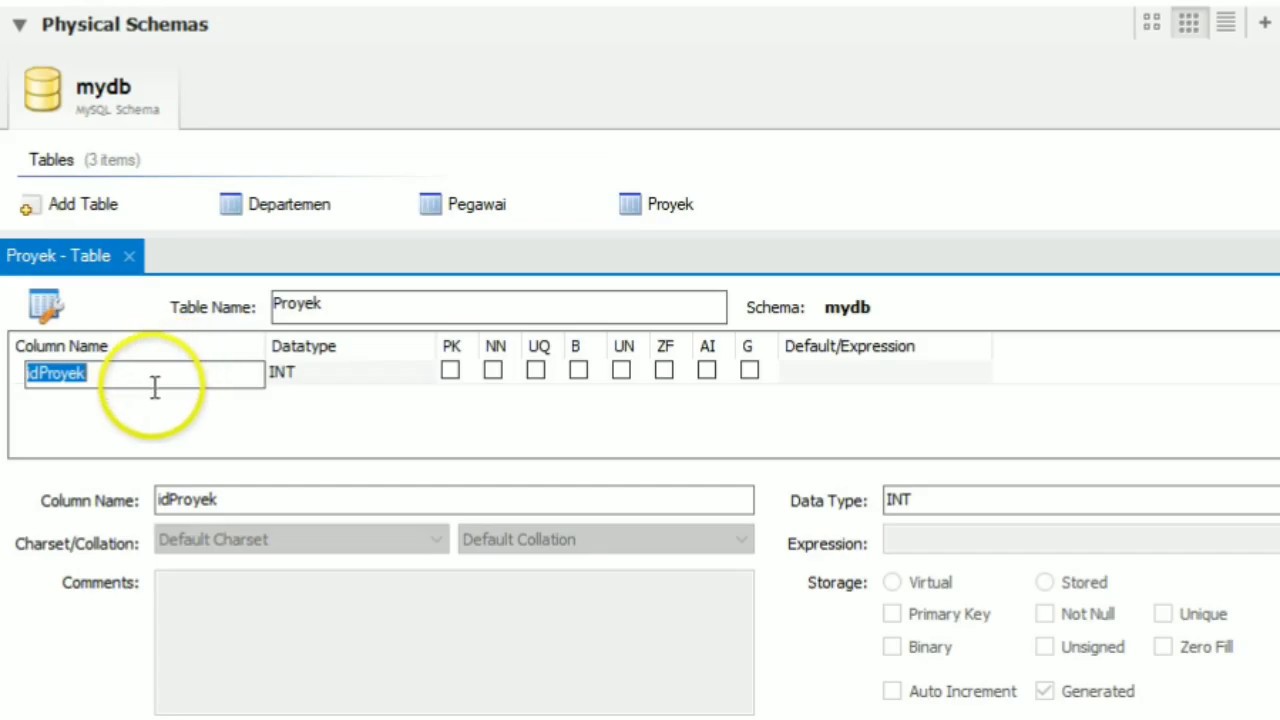Open the Default Collation dropdown

click(x=605, y=540)
